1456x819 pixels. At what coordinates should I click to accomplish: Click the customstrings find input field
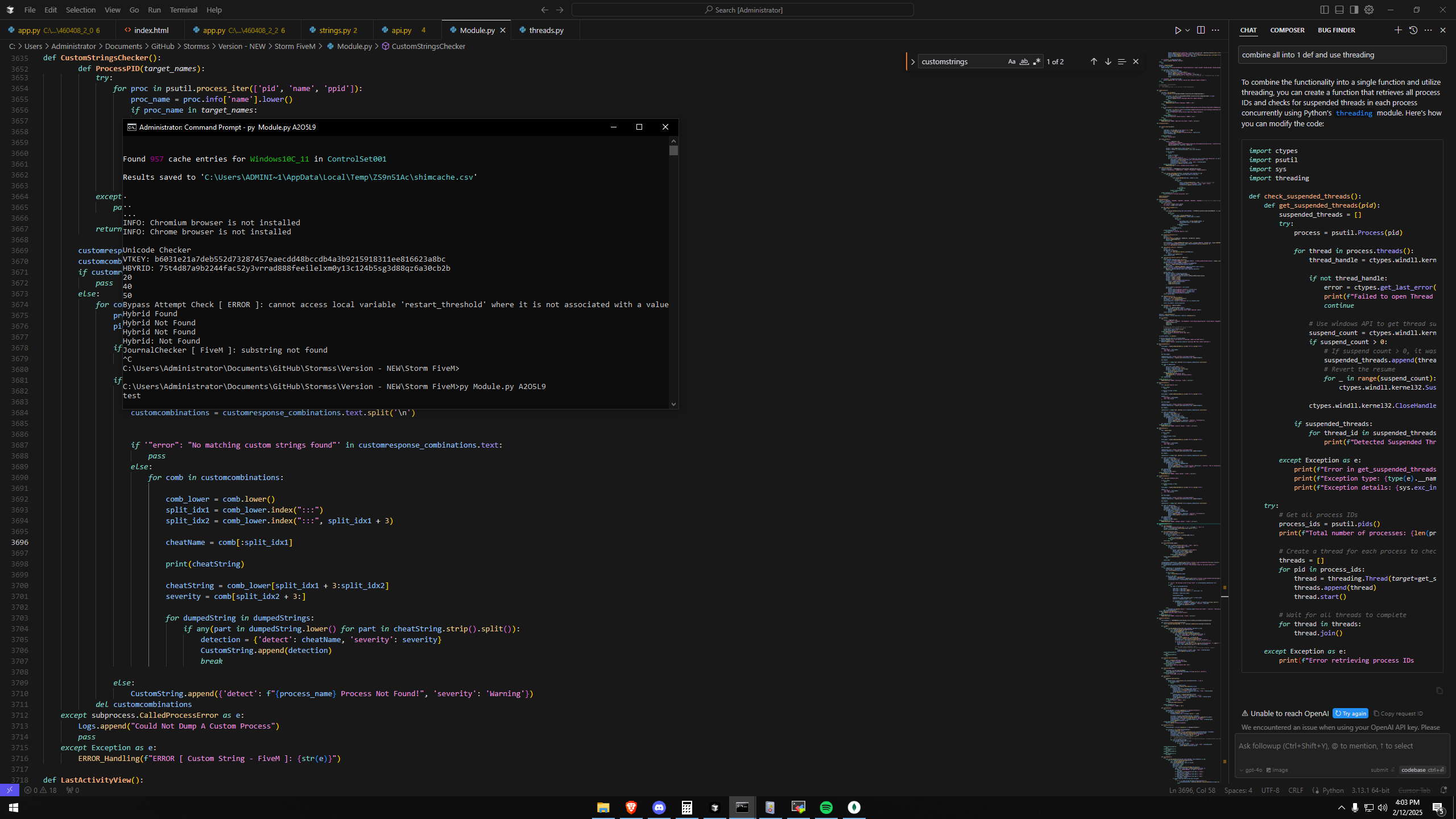(x=961, y=61)
